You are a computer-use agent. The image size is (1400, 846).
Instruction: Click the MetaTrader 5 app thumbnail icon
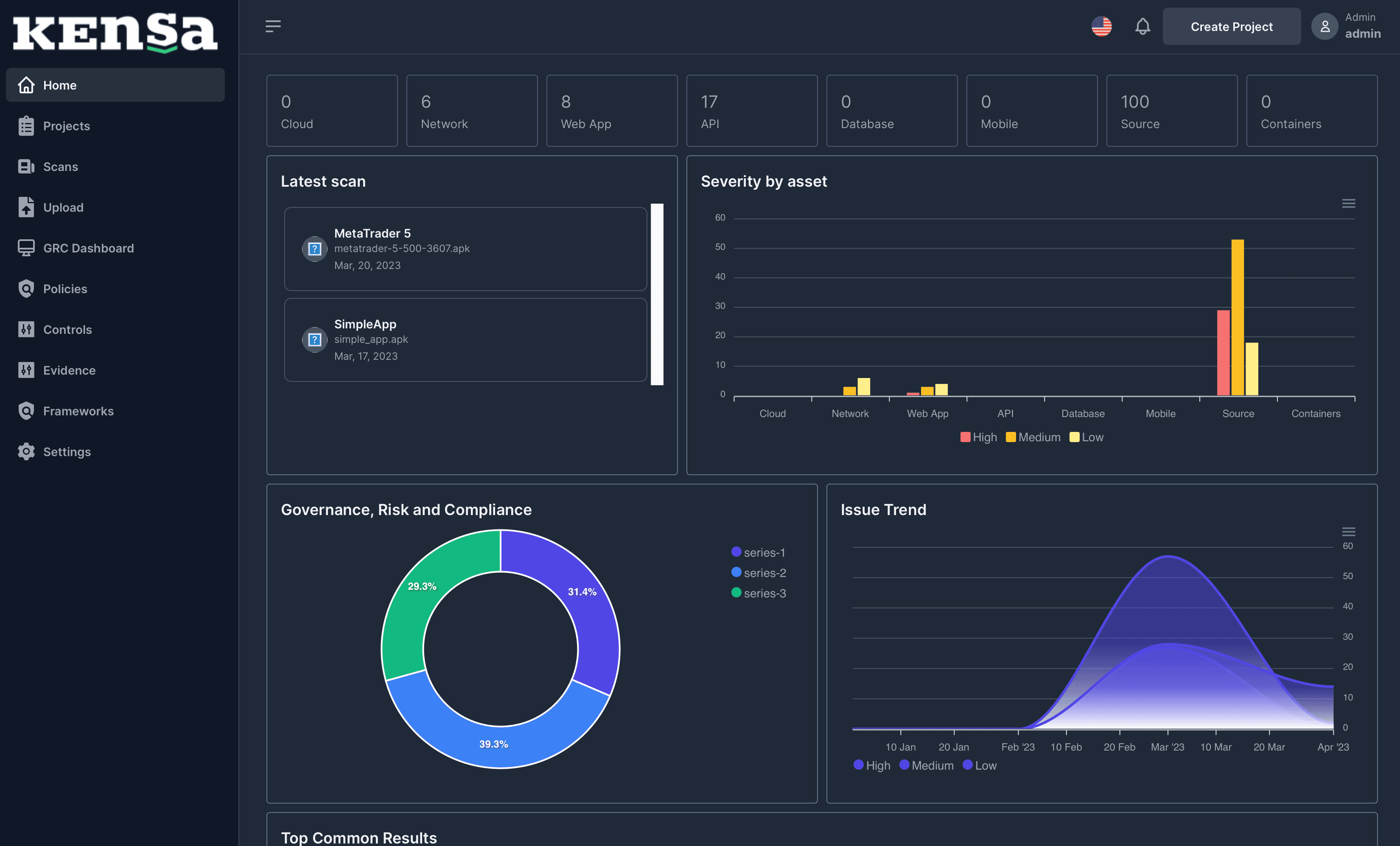point(314,249)
